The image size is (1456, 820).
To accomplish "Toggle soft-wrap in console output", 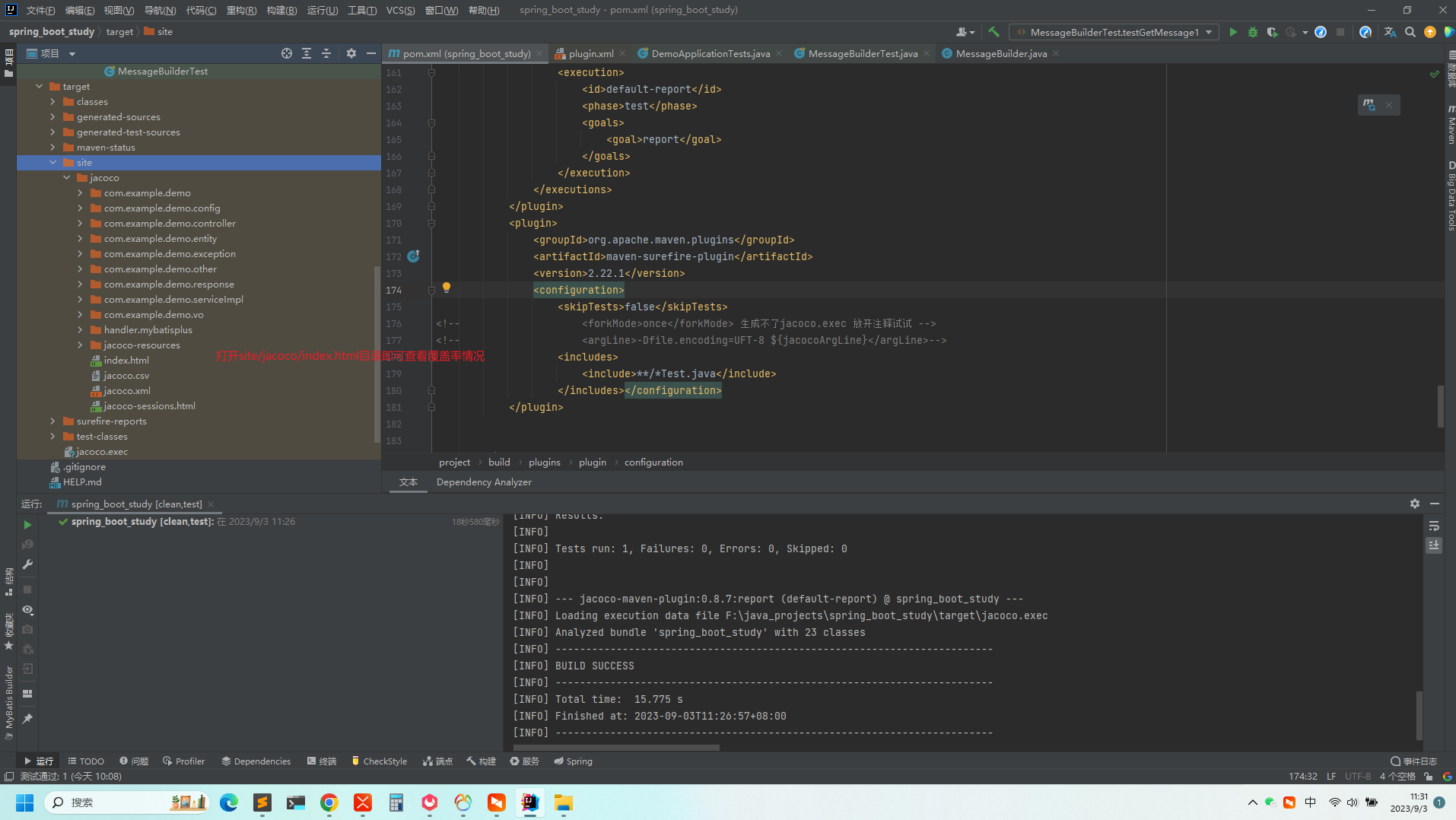I will 1434,526.
